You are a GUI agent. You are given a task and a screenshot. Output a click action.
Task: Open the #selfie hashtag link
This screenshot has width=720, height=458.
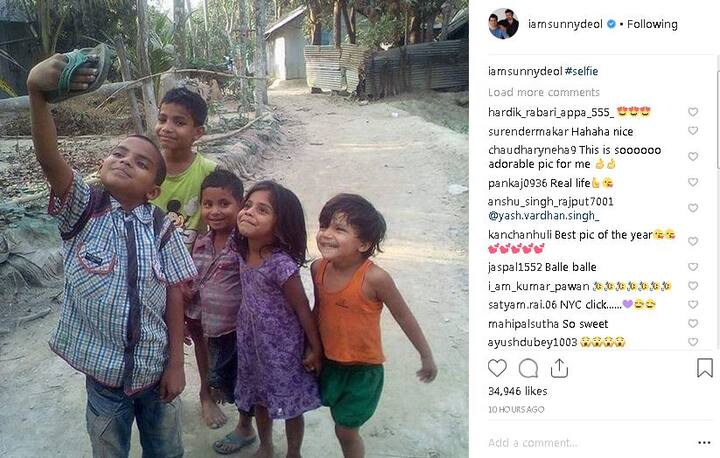click(x=581, y=71)
